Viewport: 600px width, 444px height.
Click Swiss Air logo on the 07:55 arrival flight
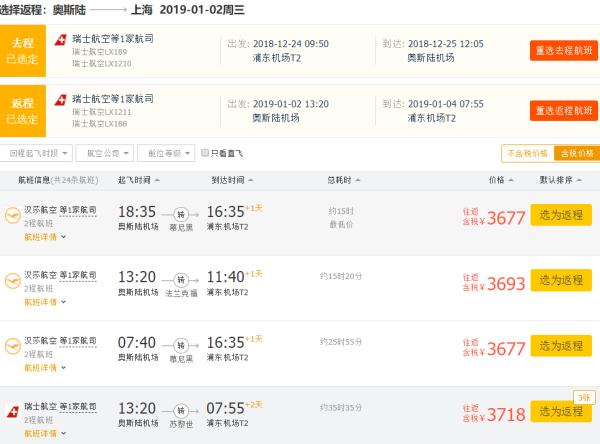[x=13, y=412]
